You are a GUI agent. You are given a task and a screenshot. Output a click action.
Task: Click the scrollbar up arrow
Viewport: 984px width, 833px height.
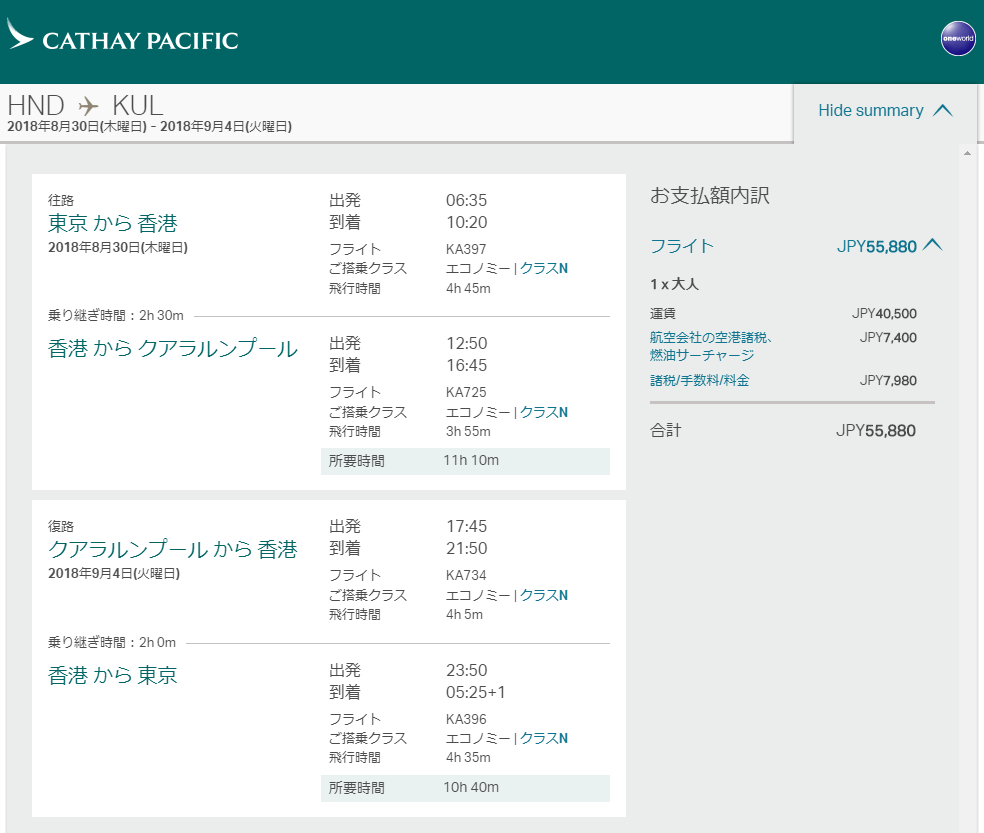tap(967, 153)
